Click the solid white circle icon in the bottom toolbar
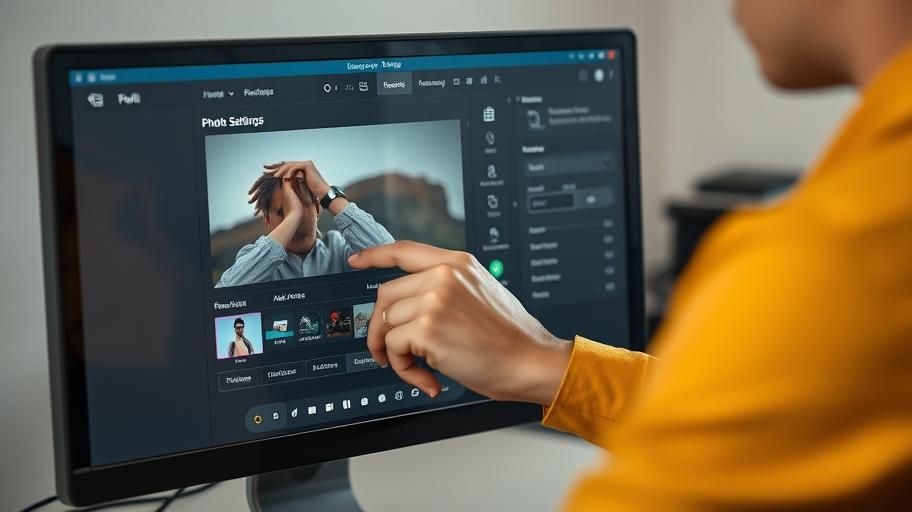The height and width of the screenshot is (512, 912). [x=382, y=399]
